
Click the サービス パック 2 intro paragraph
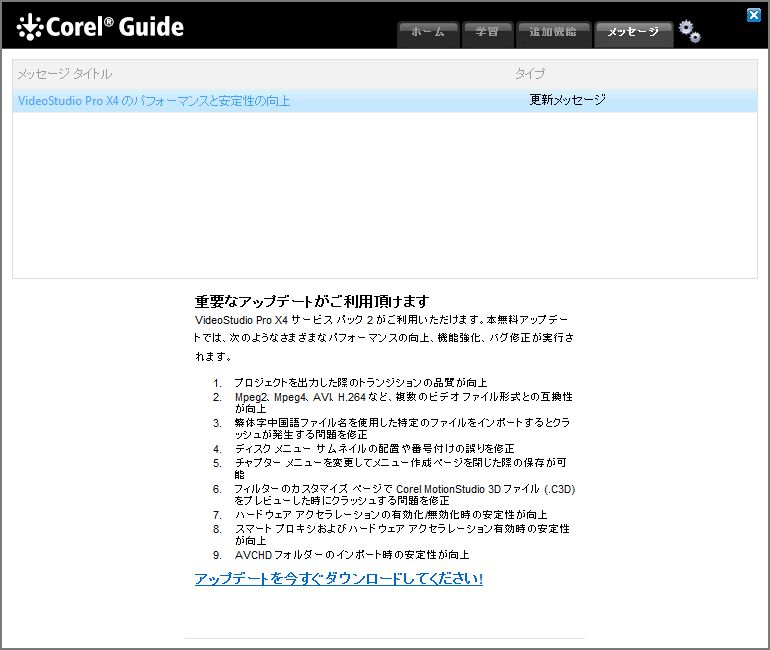[384, 338]
